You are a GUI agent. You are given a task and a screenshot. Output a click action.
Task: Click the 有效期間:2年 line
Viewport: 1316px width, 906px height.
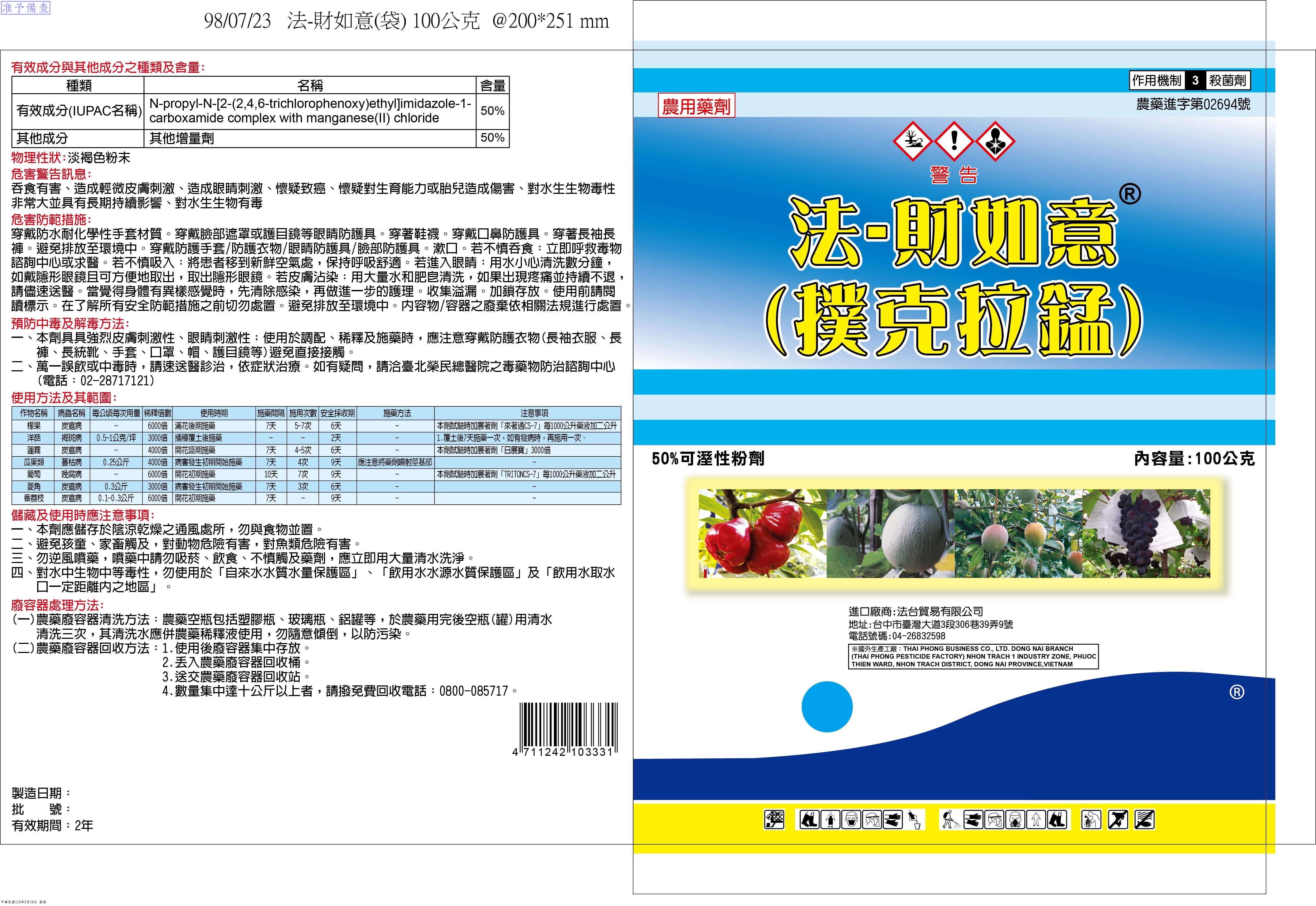coord(52,825)
